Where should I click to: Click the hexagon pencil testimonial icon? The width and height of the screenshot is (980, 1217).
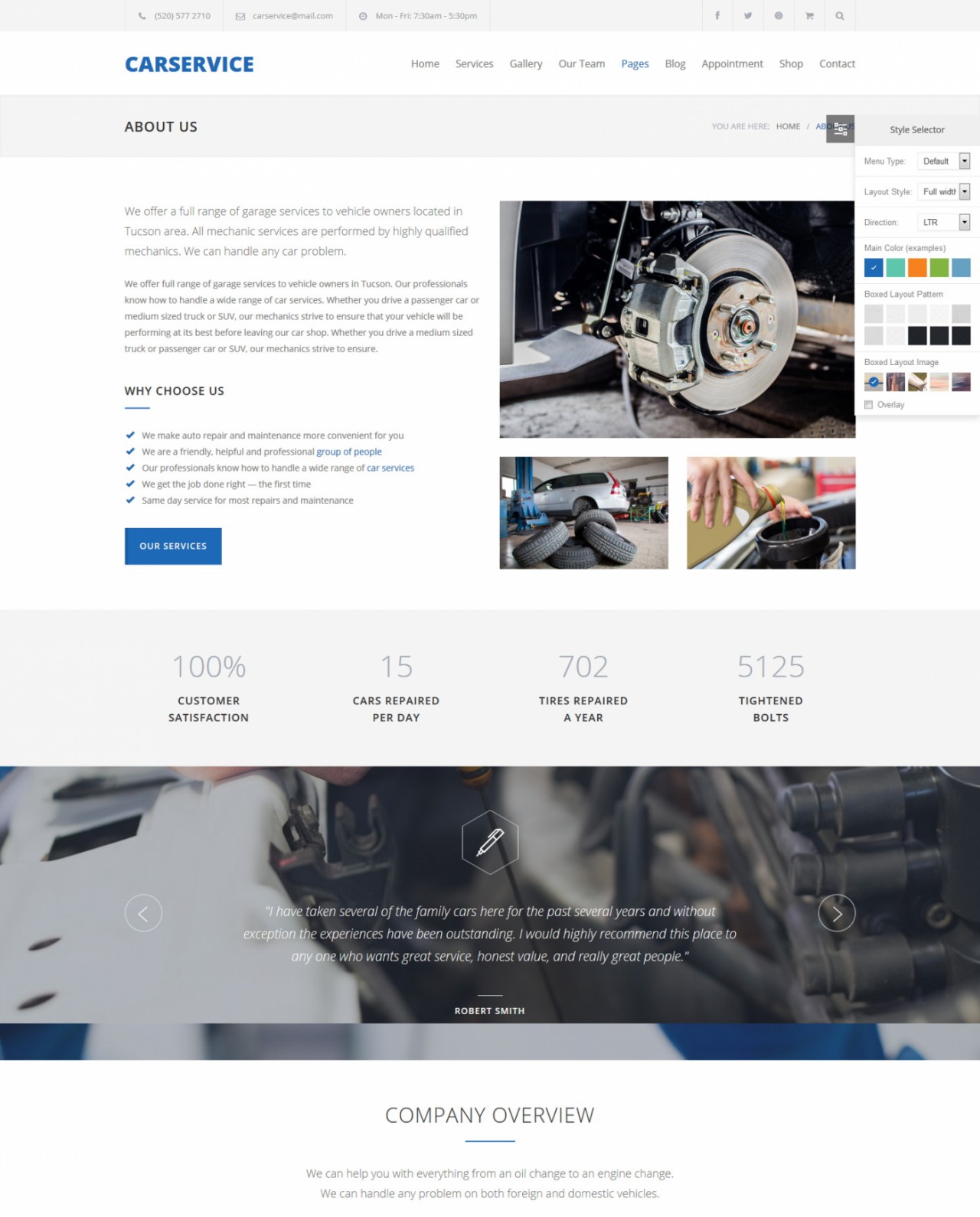click(490, 842)
